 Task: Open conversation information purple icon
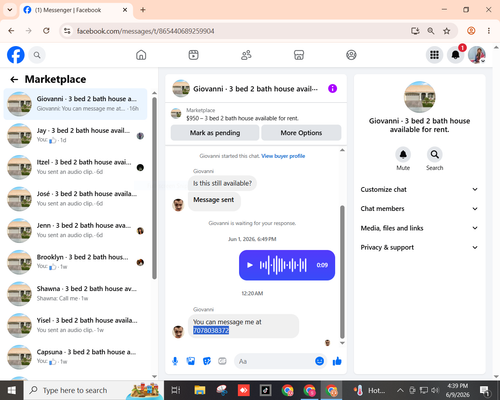(332, 88)
